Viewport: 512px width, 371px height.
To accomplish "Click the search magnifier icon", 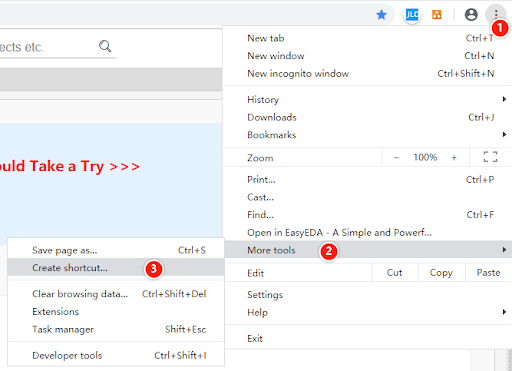I will click(105, 46).
